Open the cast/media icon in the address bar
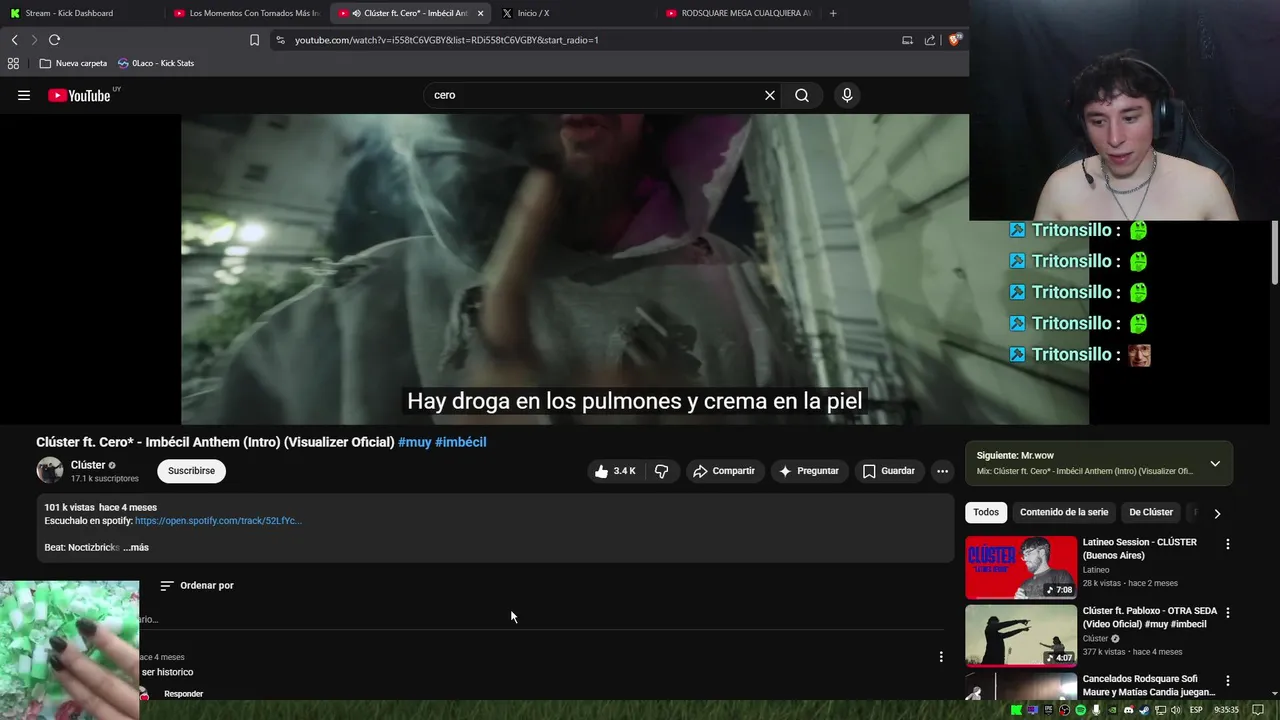 click(907, 40)
